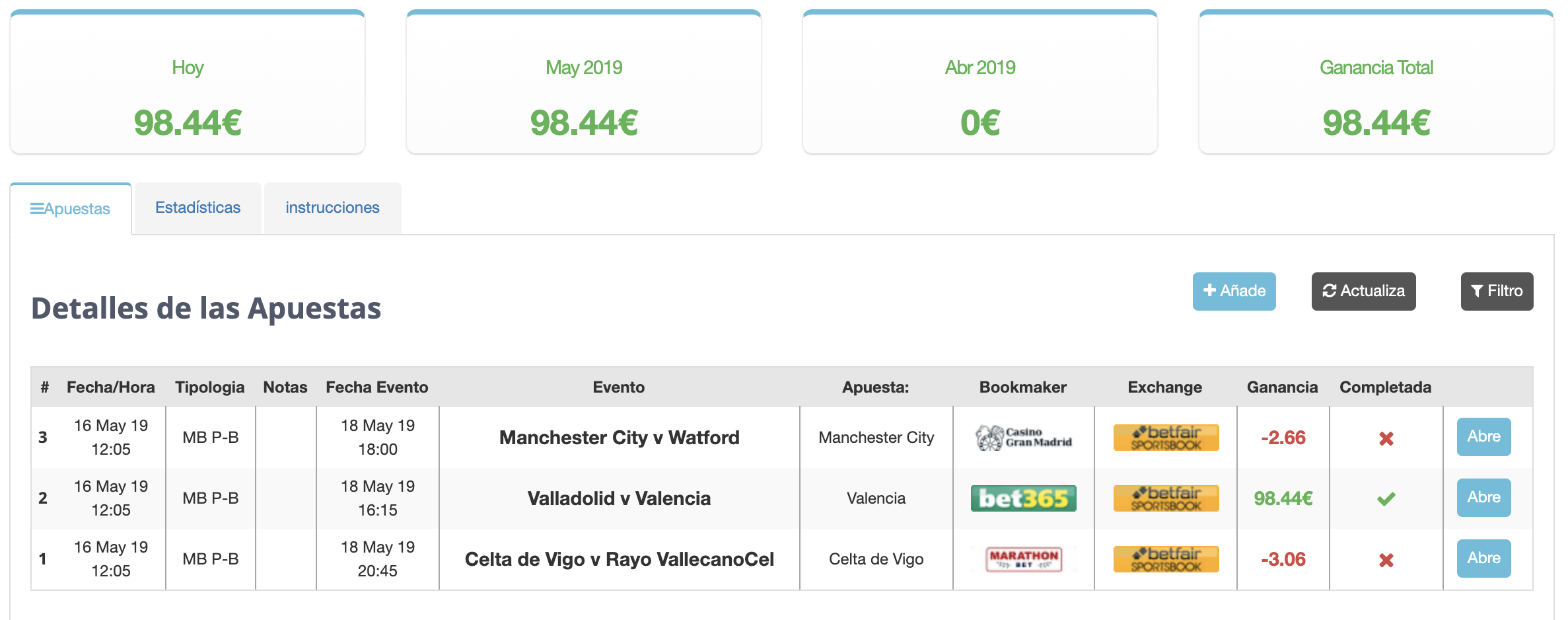
Task: Switch to the Estadísticas tab
Action: click(x=197, y=208)
